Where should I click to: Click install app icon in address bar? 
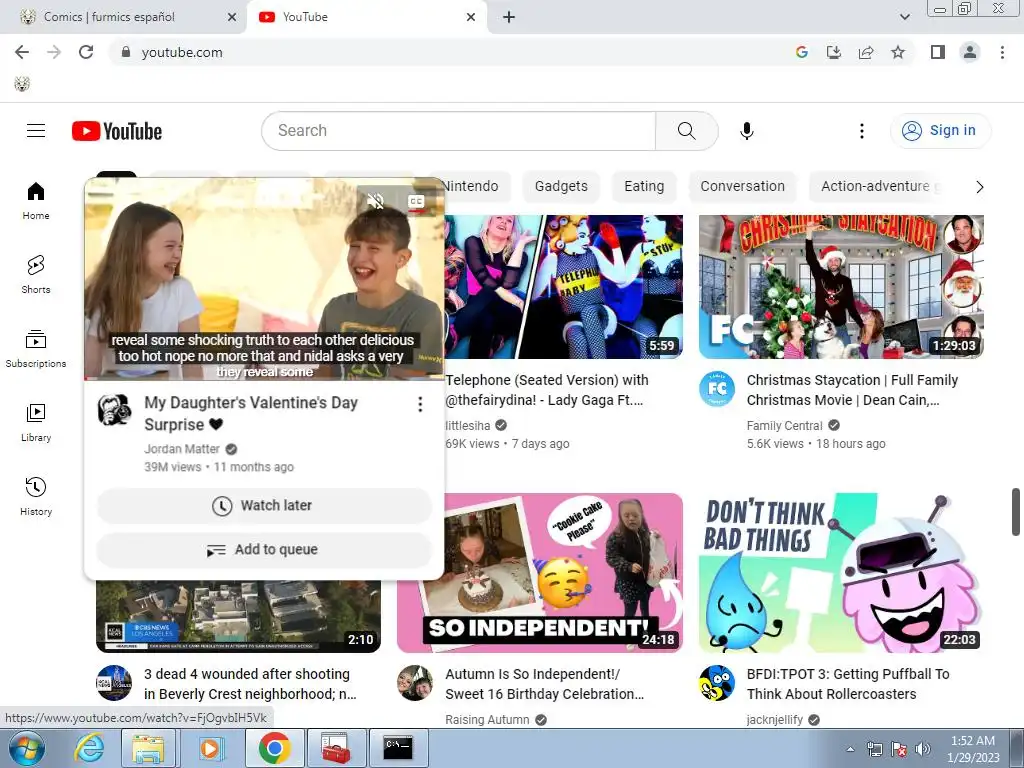click(834, 52)
